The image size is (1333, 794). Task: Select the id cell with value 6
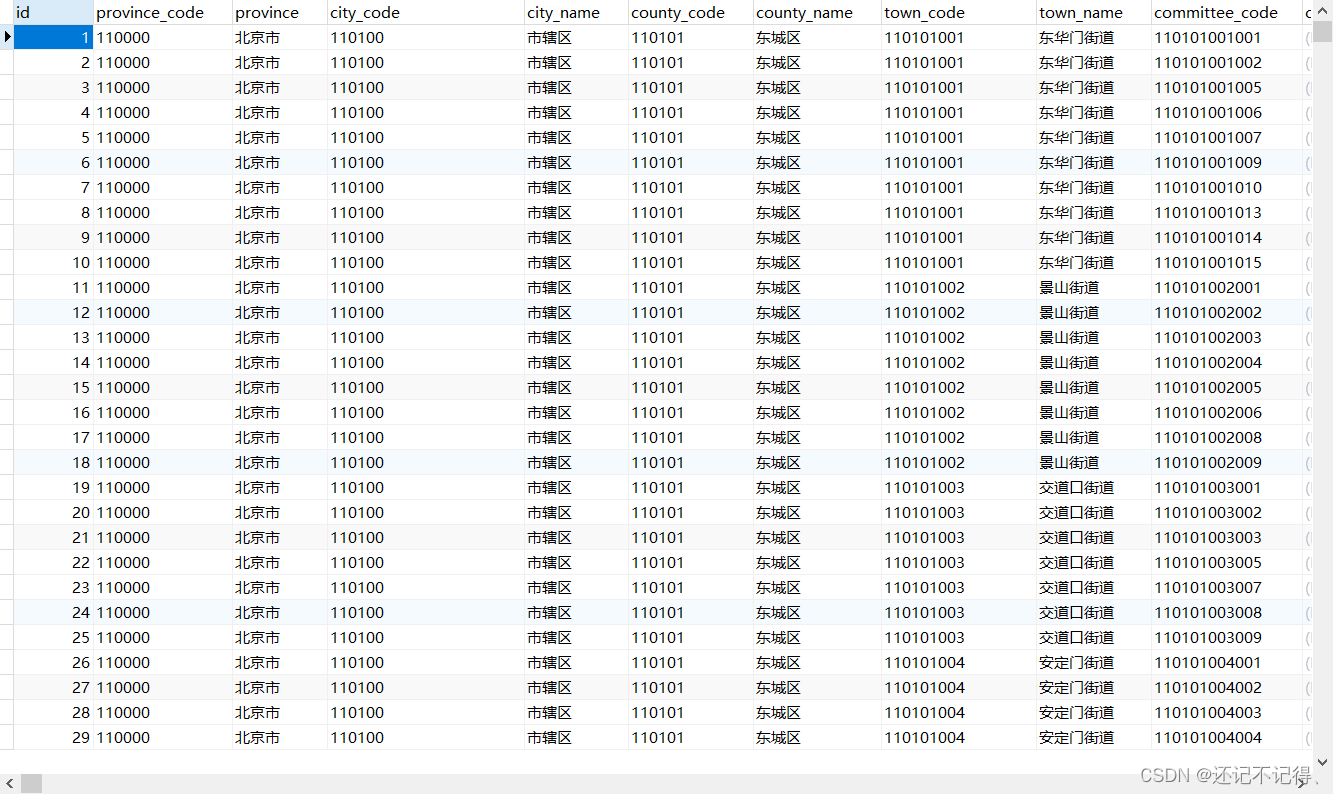[53, 162]
